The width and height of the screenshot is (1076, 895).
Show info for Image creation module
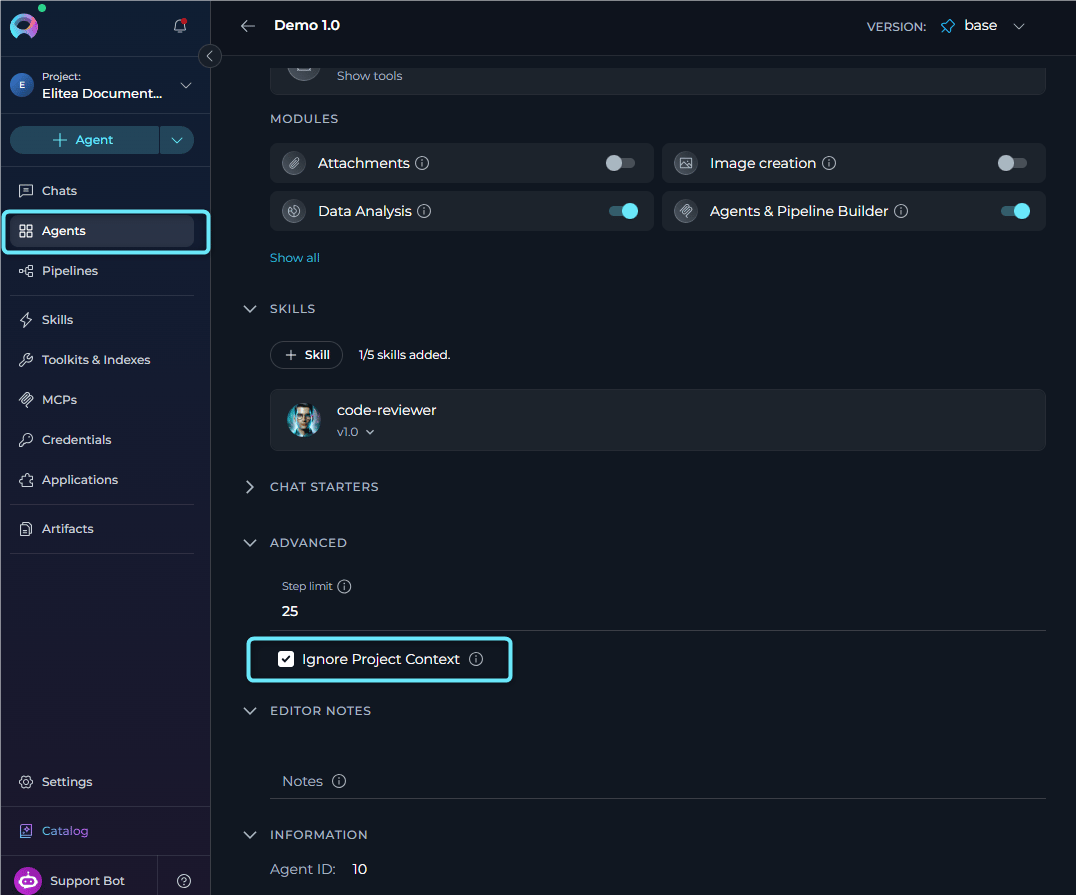829,163
